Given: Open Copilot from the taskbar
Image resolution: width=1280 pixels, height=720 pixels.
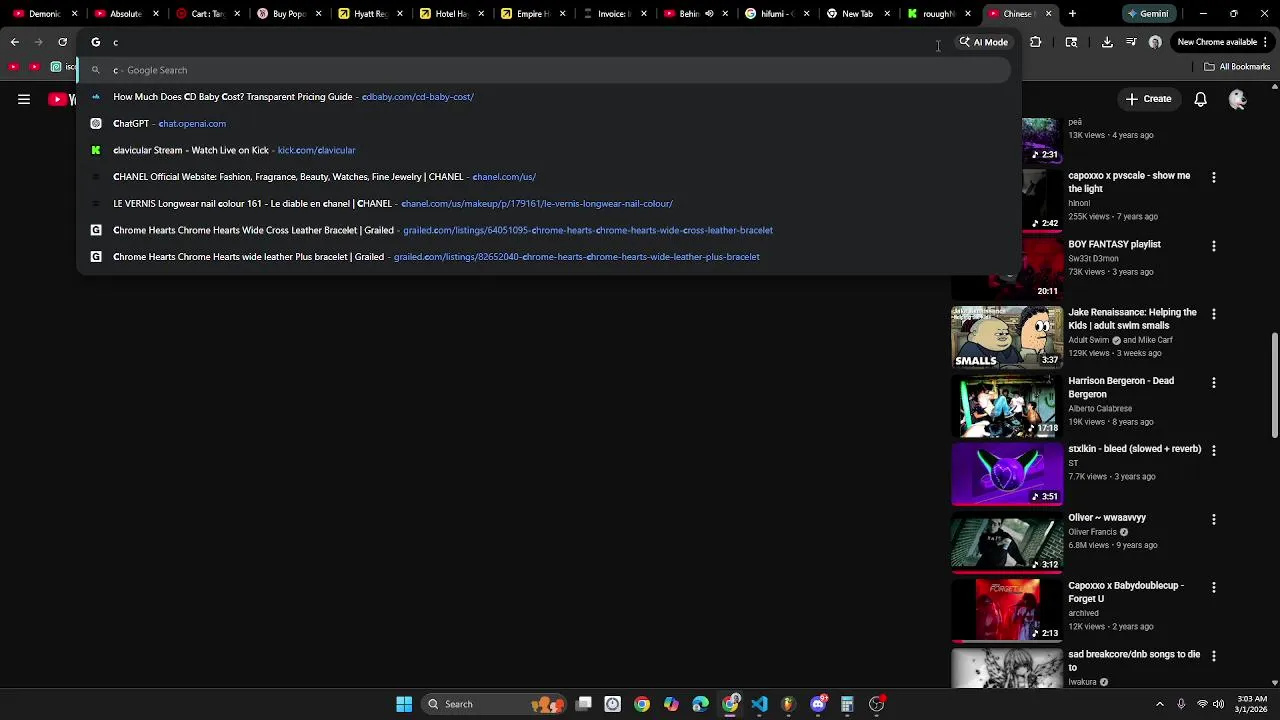Looking at the screenshot, I should click(x=671, y=704).
